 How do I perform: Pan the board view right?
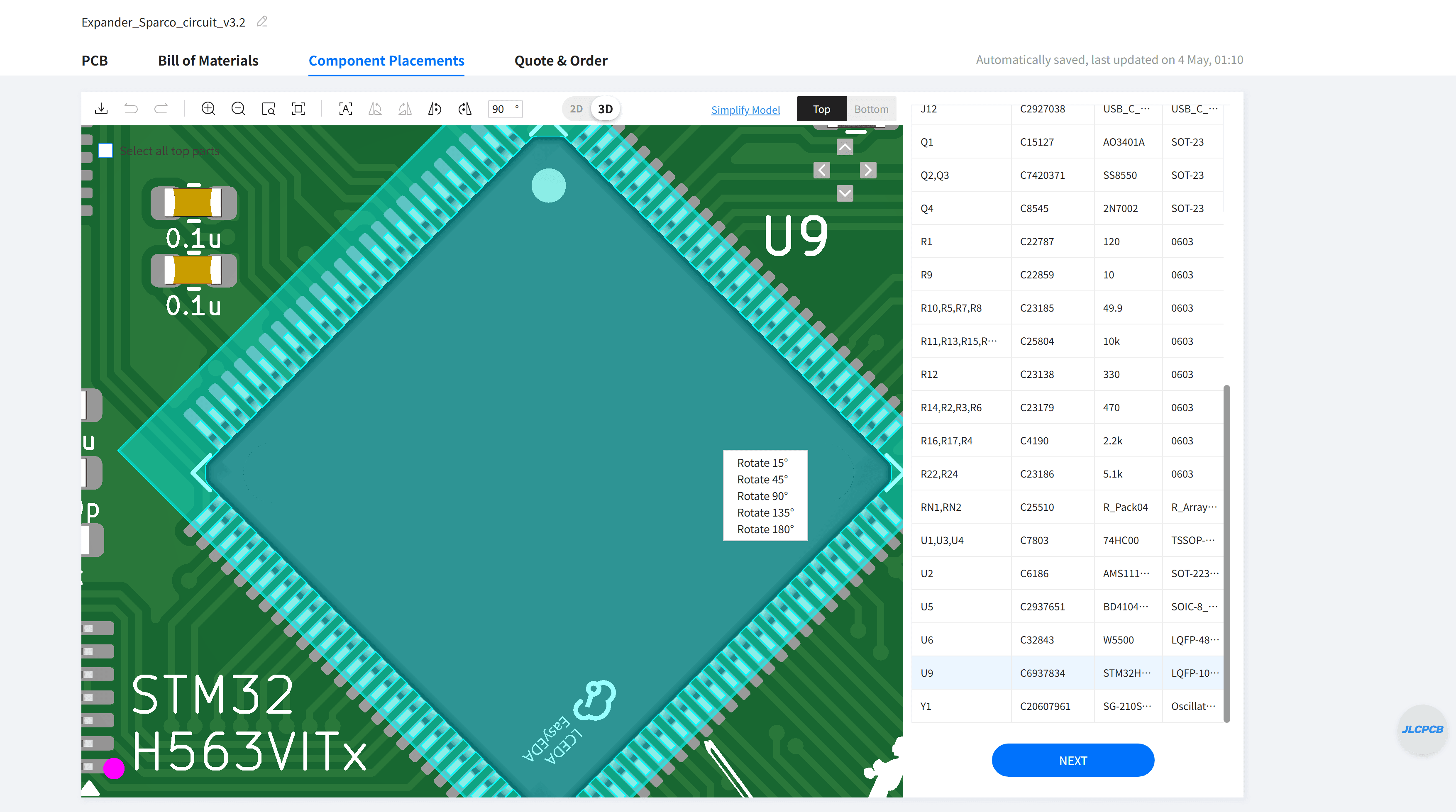tap(868, 170)
